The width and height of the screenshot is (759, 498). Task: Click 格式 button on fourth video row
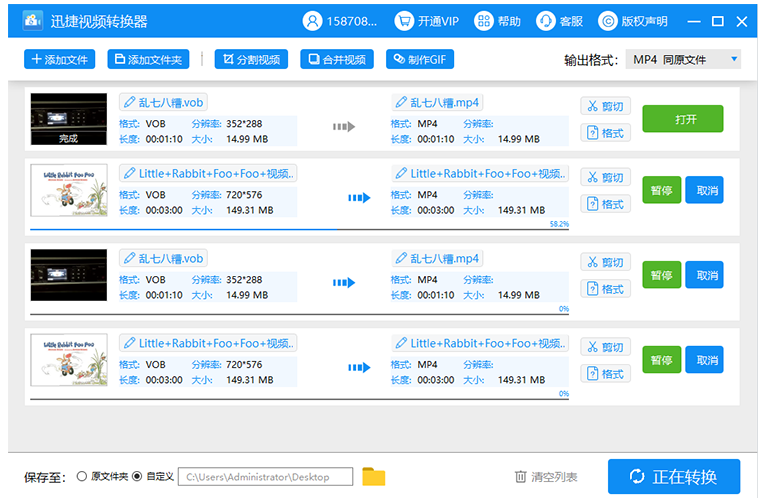click(605, 374)
